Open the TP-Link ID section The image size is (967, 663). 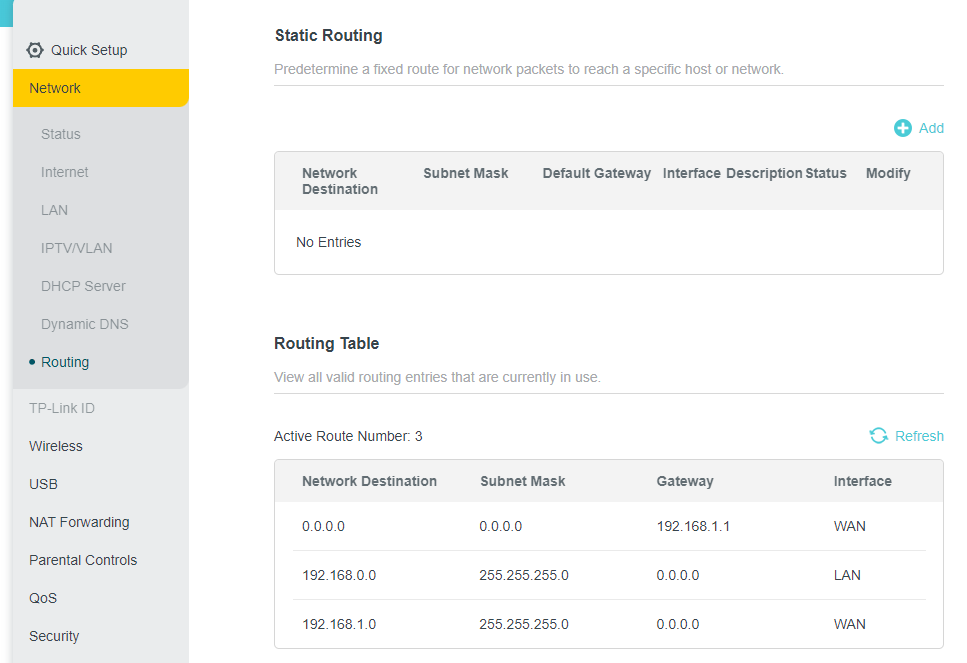62,408
